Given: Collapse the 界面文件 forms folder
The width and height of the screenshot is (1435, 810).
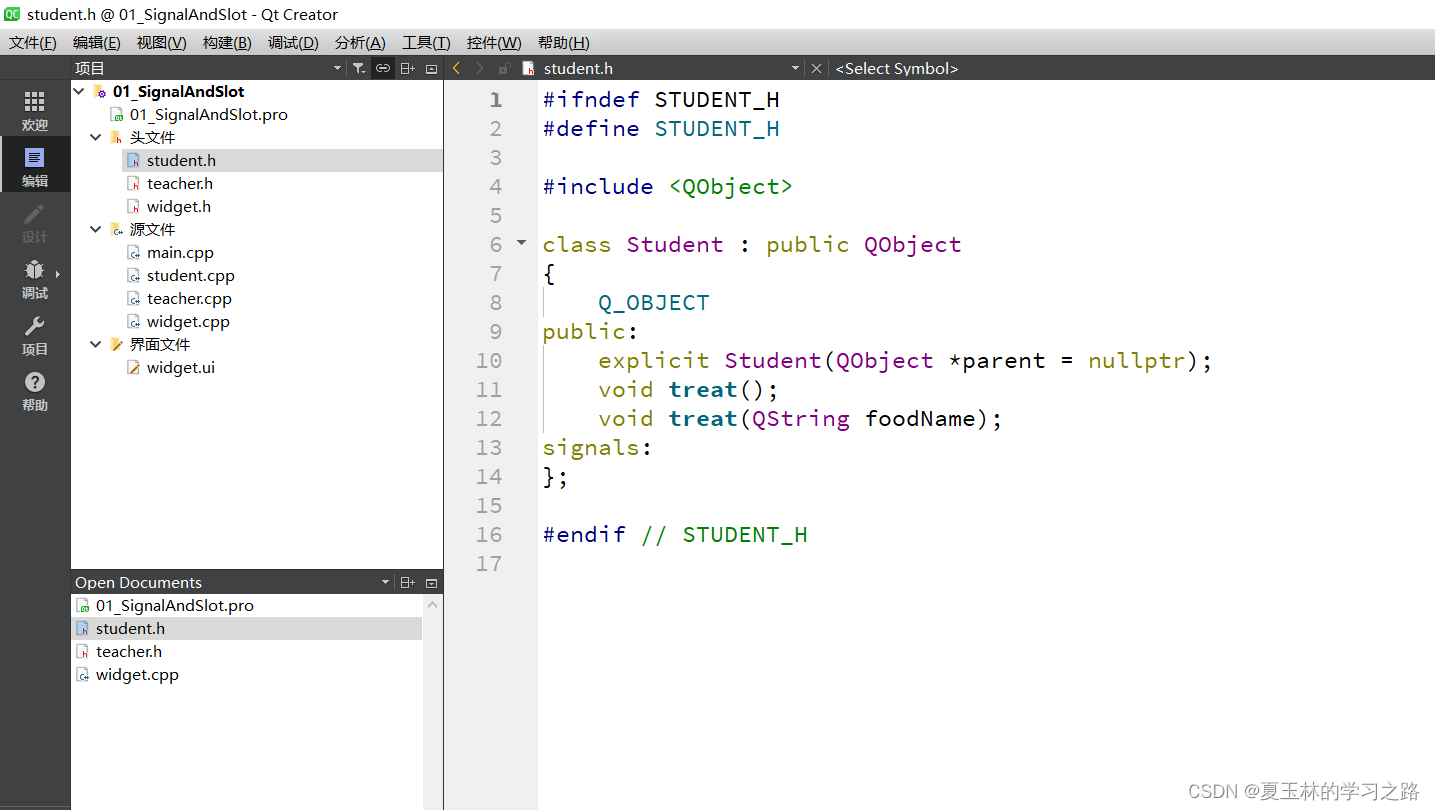Looking at the screenshot, I should (x=96, y=344).
